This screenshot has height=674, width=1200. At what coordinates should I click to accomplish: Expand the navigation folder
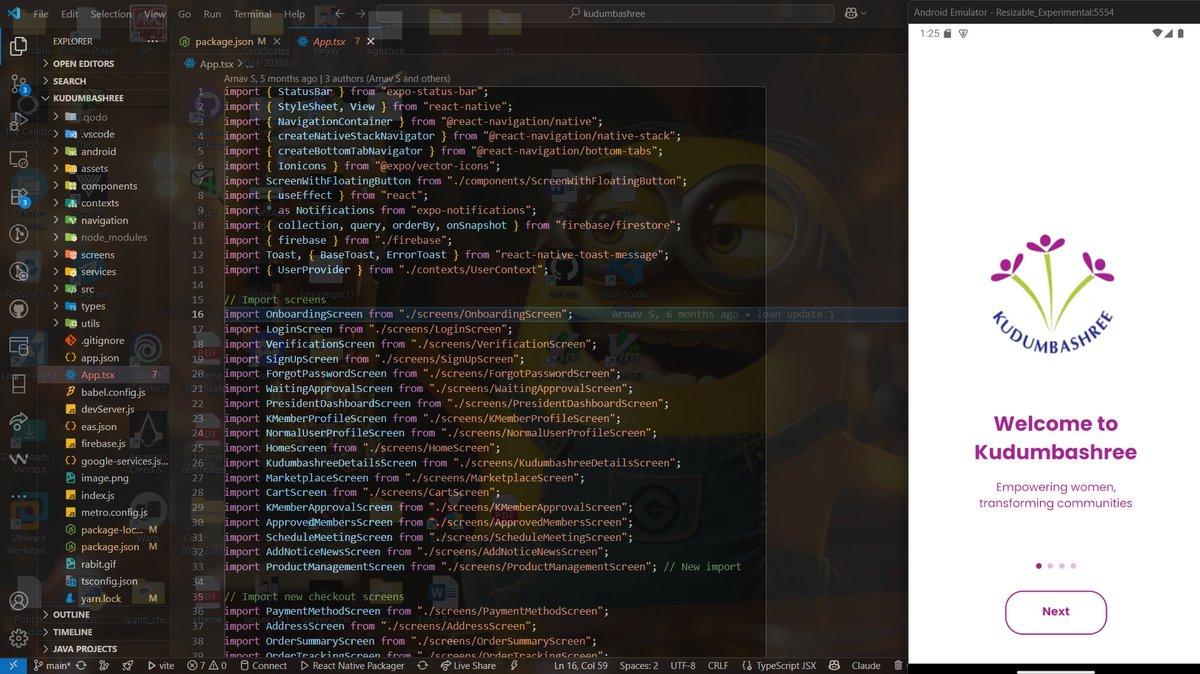(x=104, y=220)
